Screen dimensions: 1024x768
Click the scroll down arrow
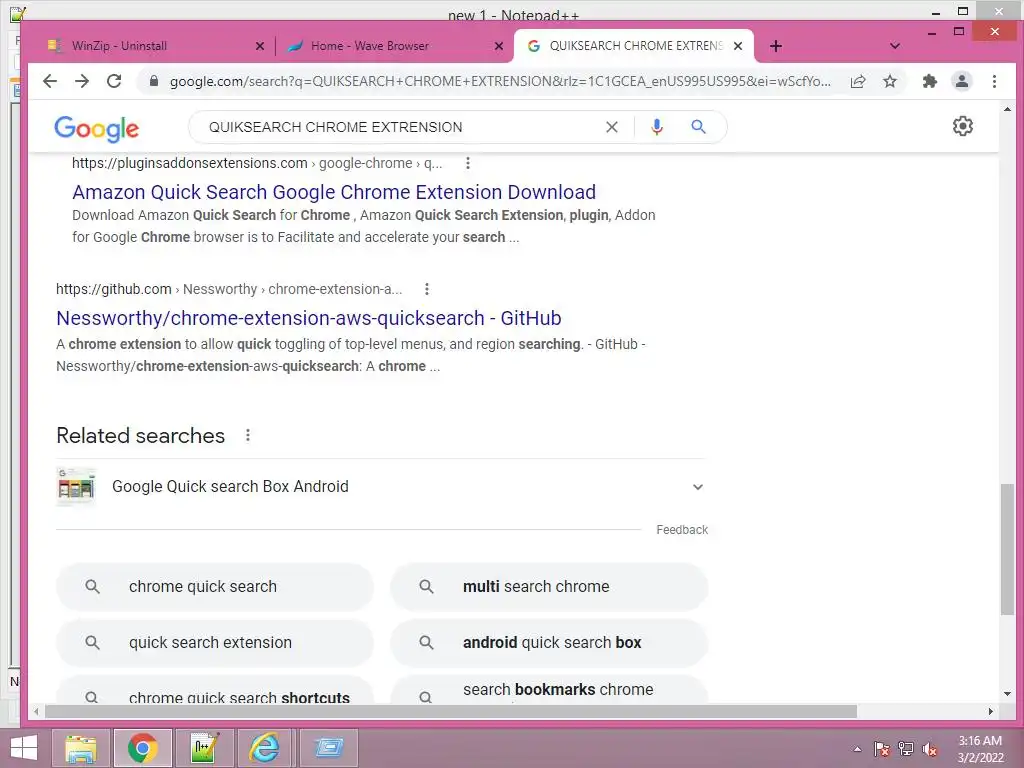(x=1007, y=694)
